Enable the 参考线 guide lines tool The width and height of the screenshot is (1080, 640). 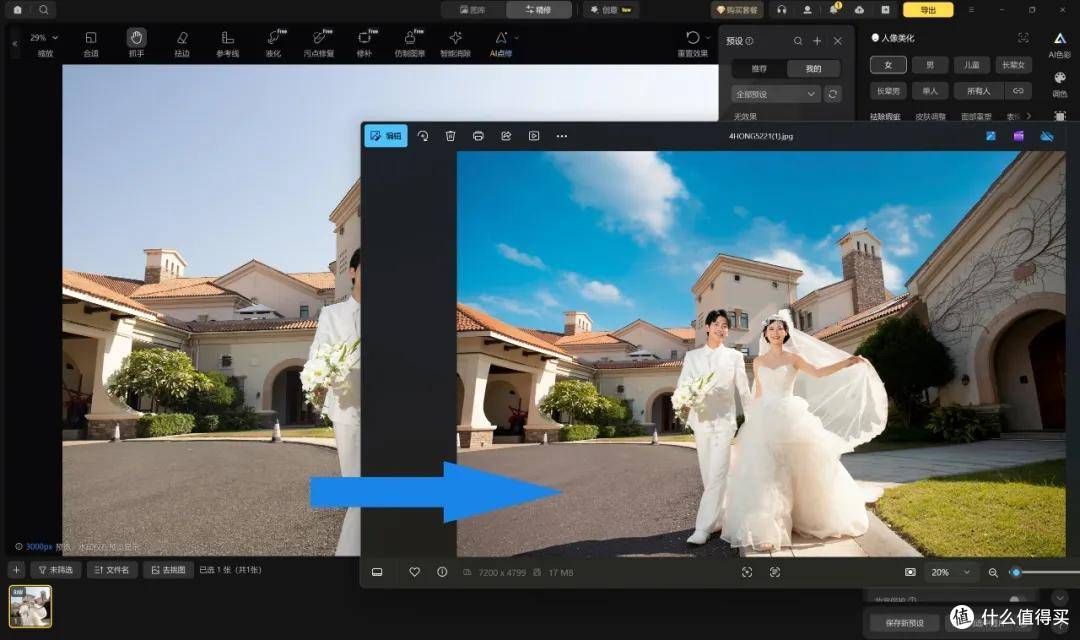(227, 43)
